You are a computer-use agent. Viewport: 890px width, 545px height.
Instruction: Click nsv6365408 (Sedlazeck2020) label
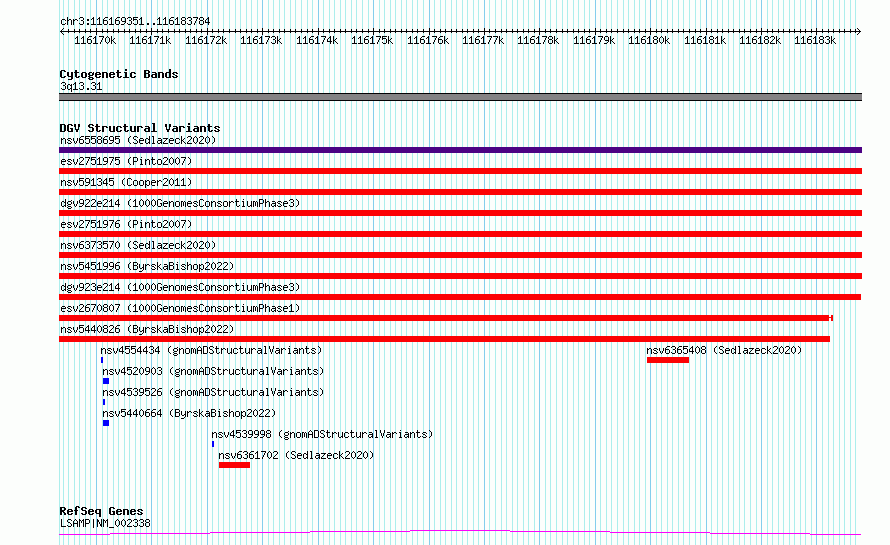pyautogui.click(x=724, y=350)
